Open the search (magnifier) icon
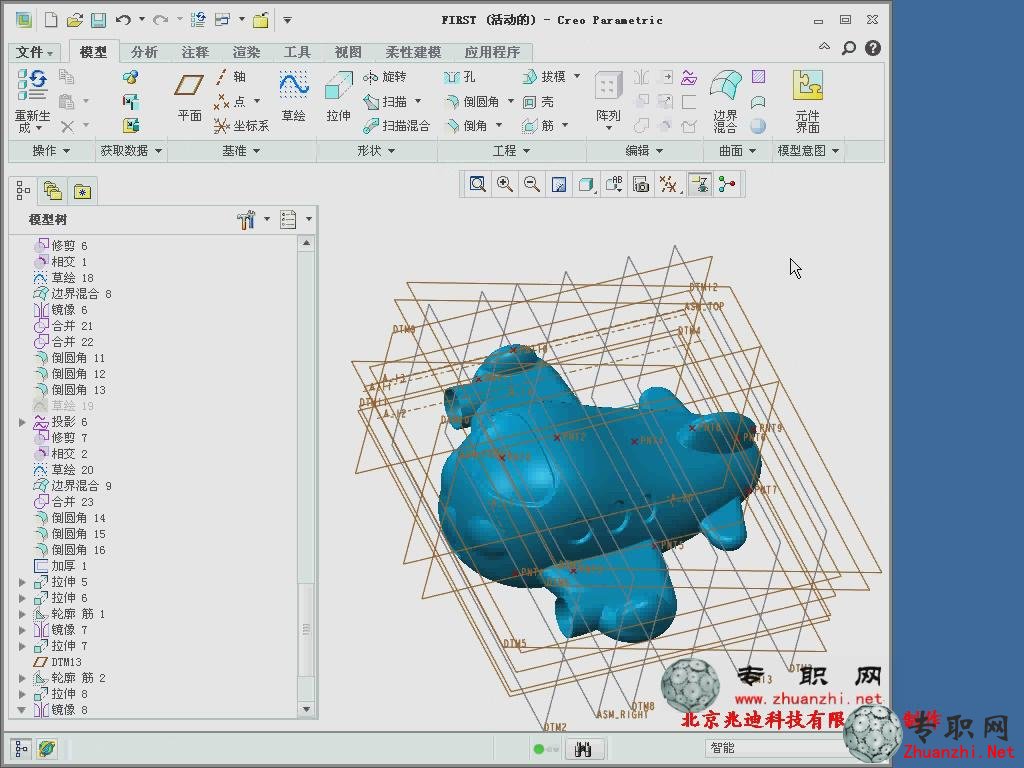1024x768 pixels. (x=848, y=48)
